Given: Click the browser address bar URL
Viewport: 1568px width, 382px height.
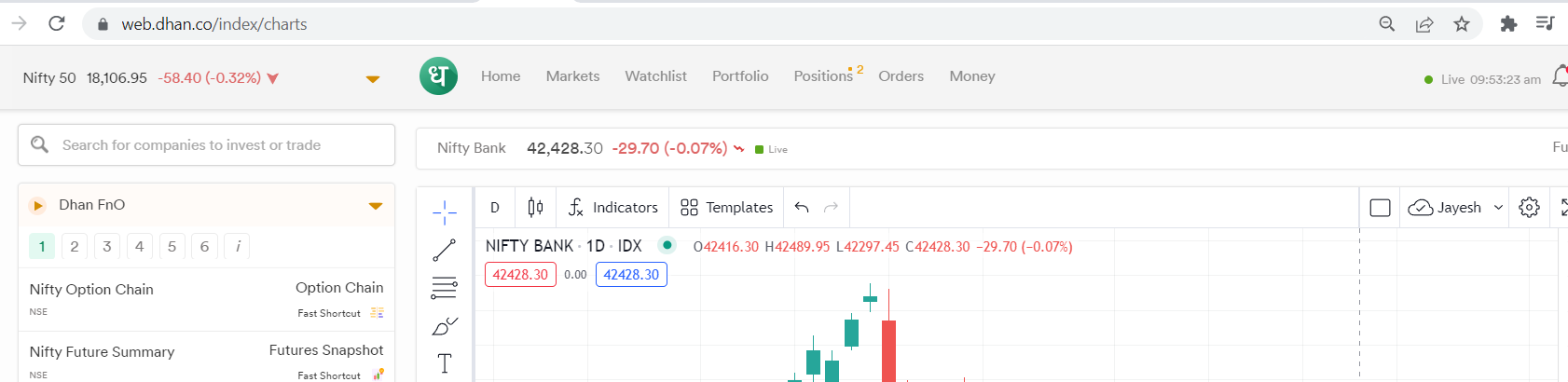Looking at the screenshot, I should click(x=214, y=24).
